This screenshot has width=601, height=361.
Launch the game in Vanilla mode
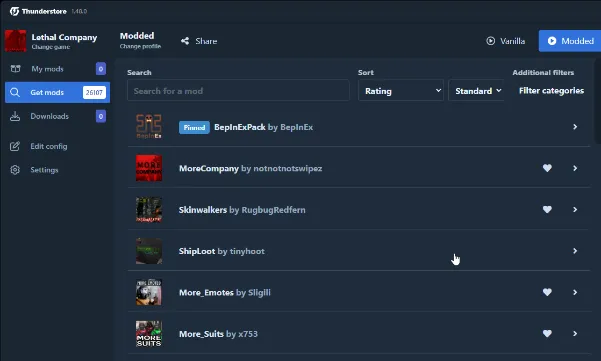pos(506,41)
